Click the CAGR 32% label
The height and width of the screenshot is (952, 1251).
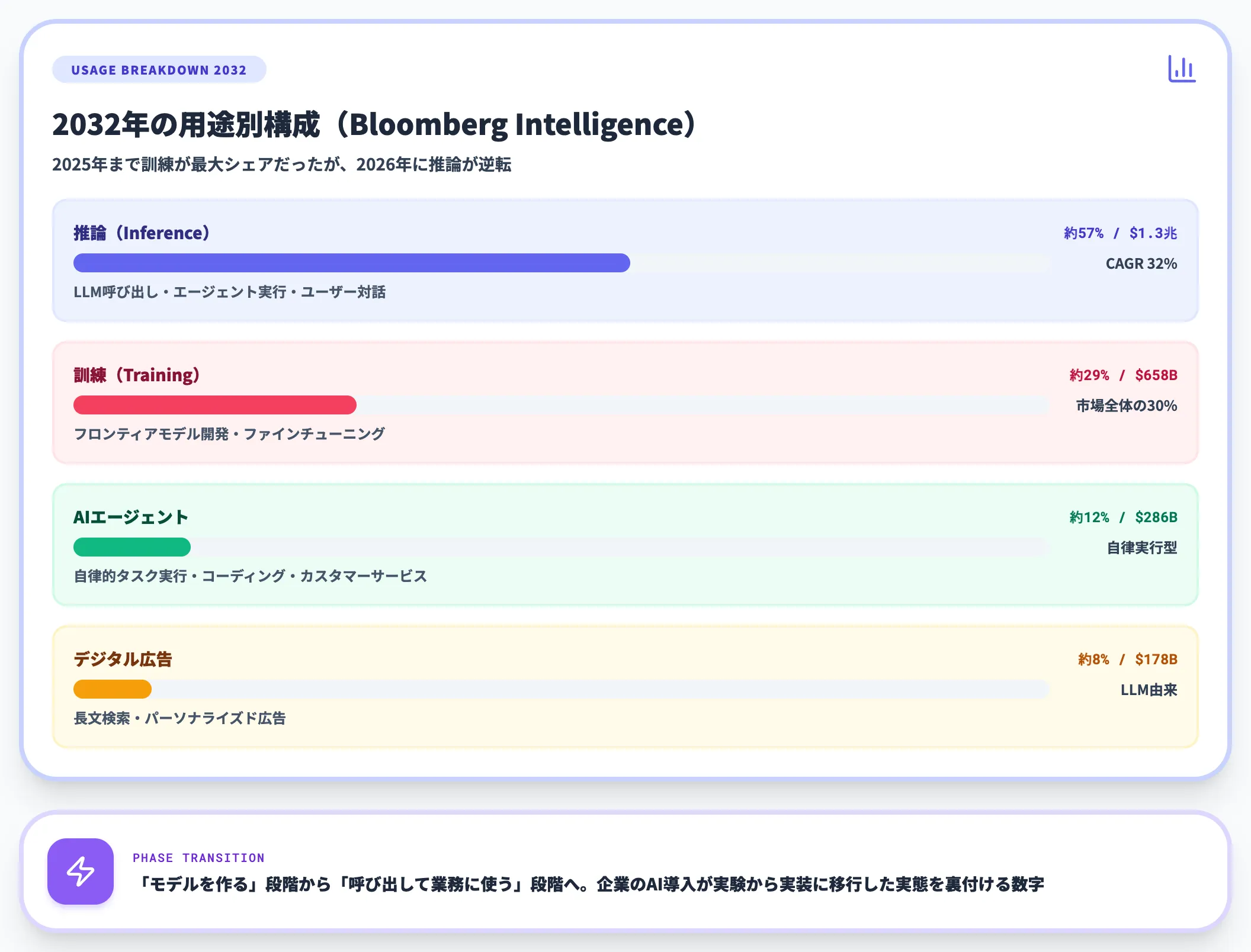click(1141, 263)
